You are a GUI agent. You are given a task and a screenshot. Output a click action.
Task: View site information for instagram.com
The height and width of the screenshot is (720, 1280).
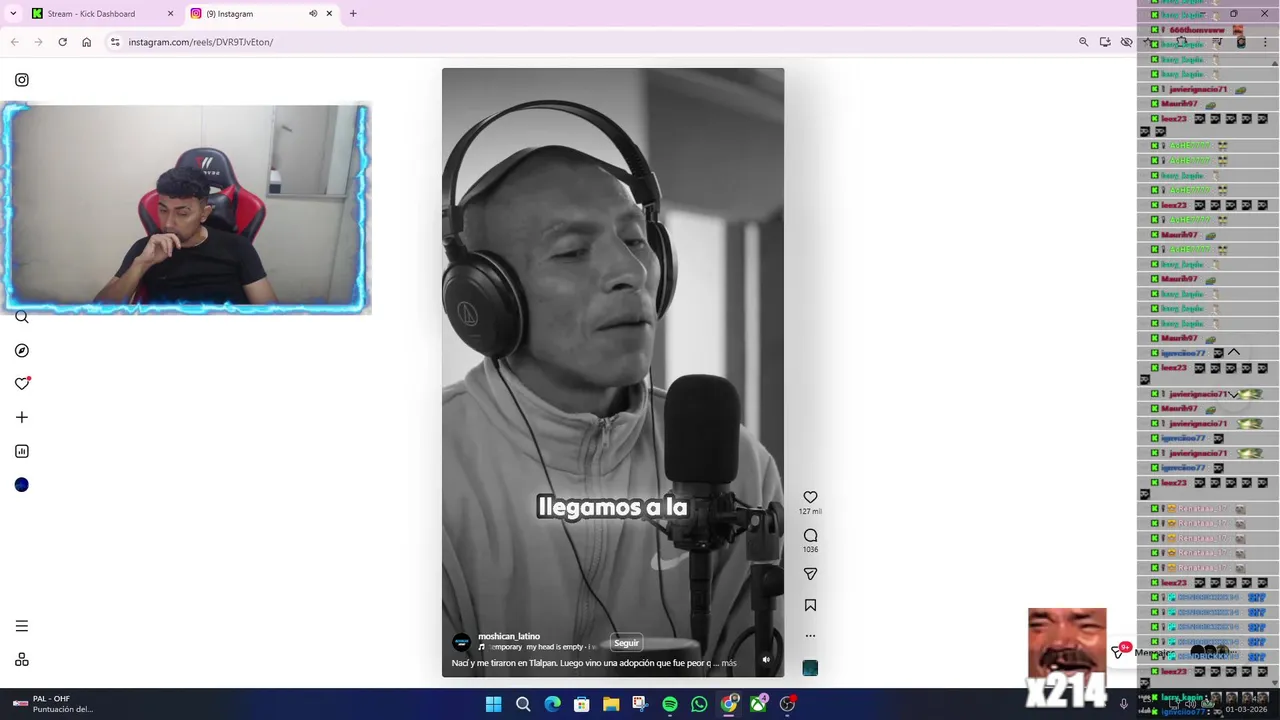pyautogui.click(x=115, y=42)
